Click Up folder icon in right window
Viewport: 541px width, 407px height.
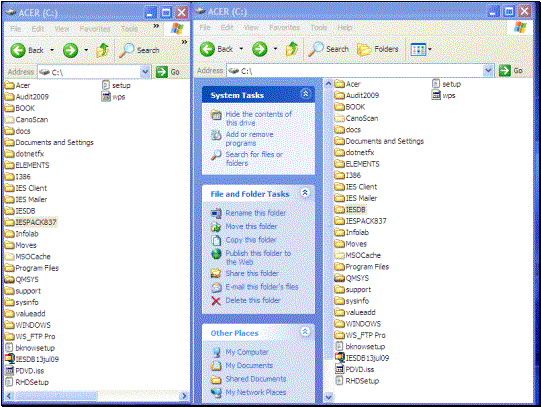292,49
